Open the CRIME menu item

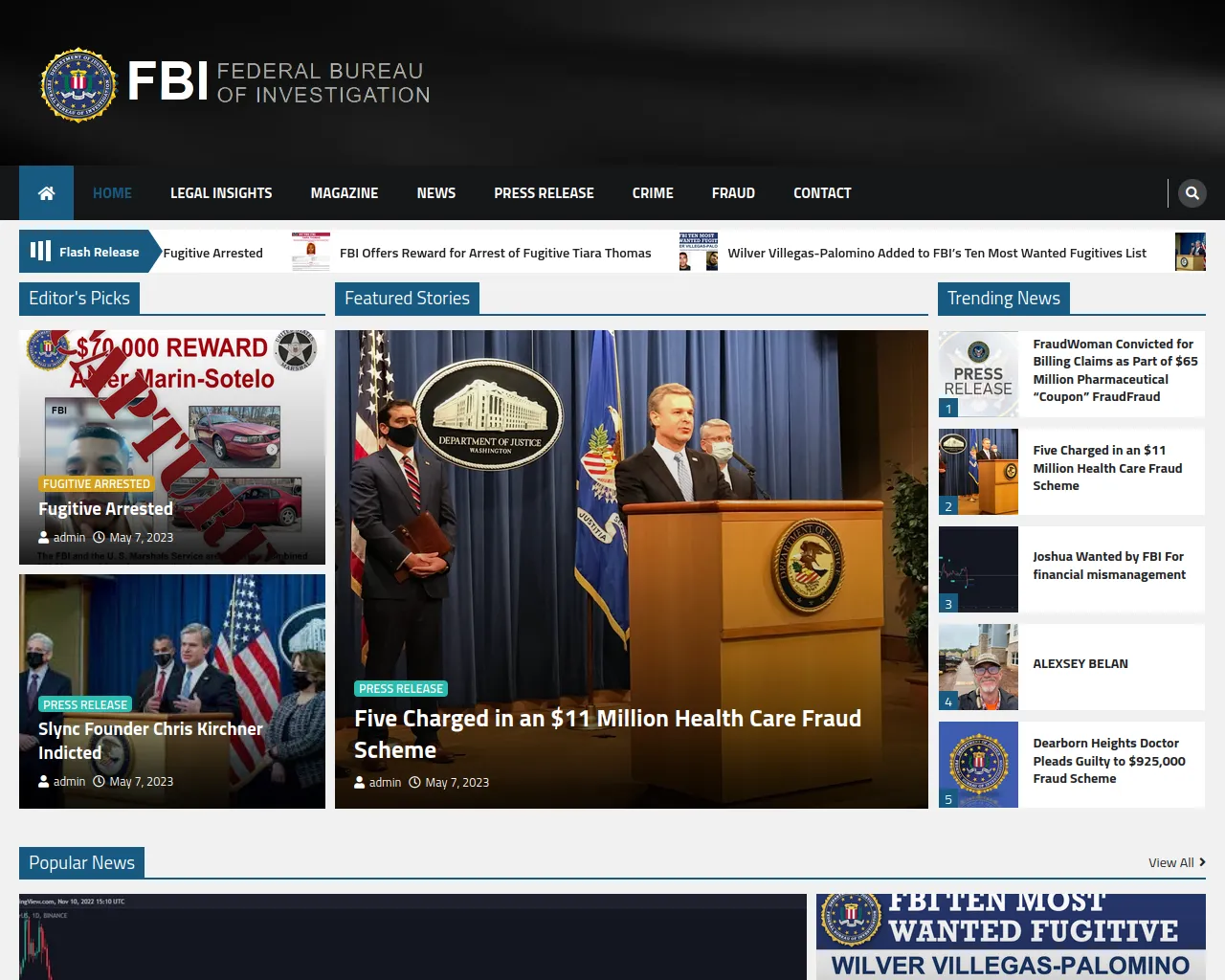click(653, 193)
